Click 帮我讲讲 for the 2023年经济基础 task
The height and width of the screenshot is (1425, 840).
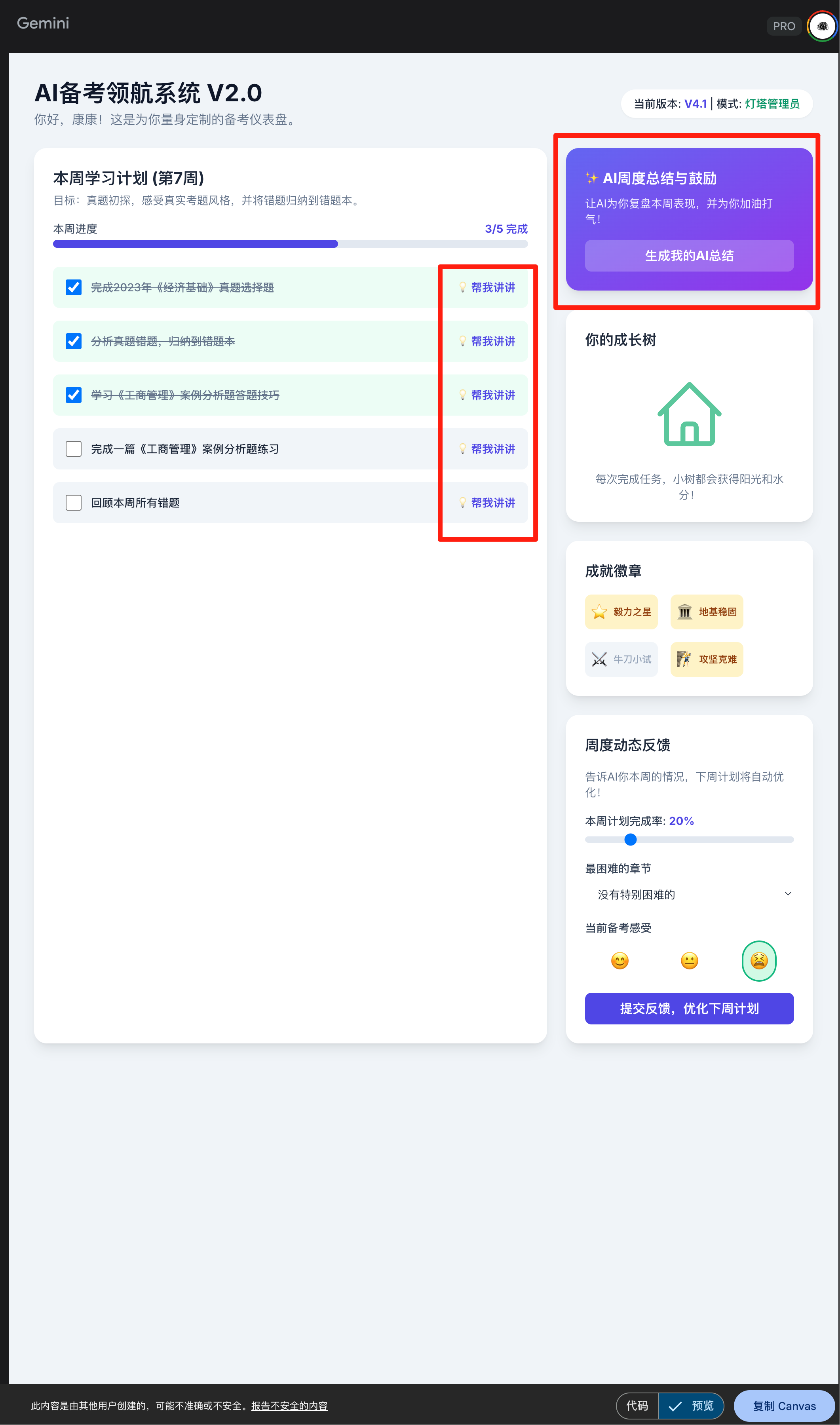[x=487, y=287]
